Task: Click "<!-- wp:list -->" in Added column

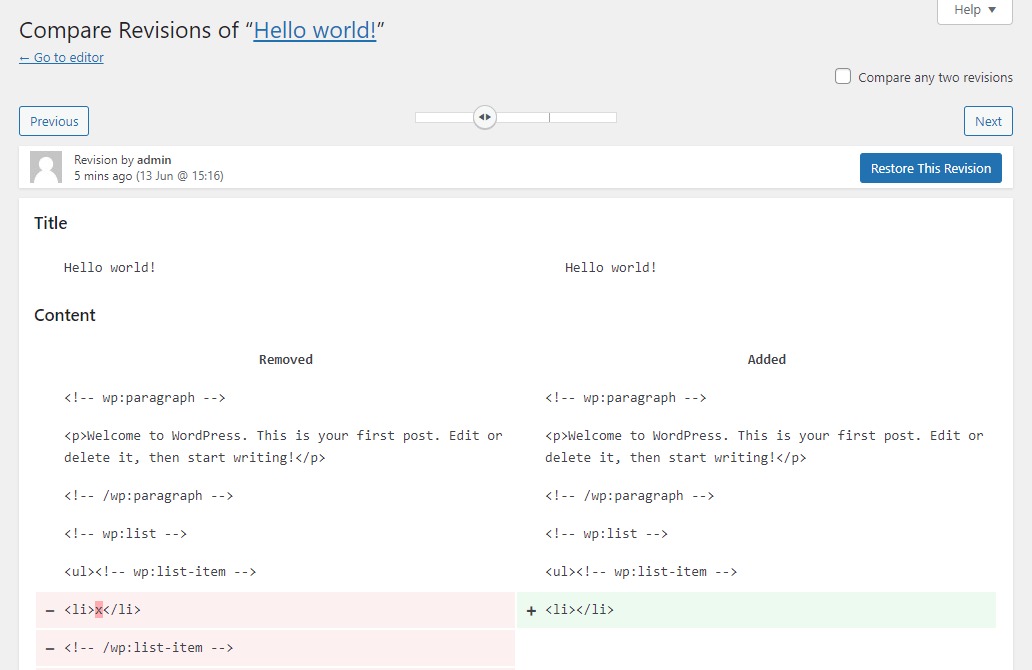Action: 606,533
